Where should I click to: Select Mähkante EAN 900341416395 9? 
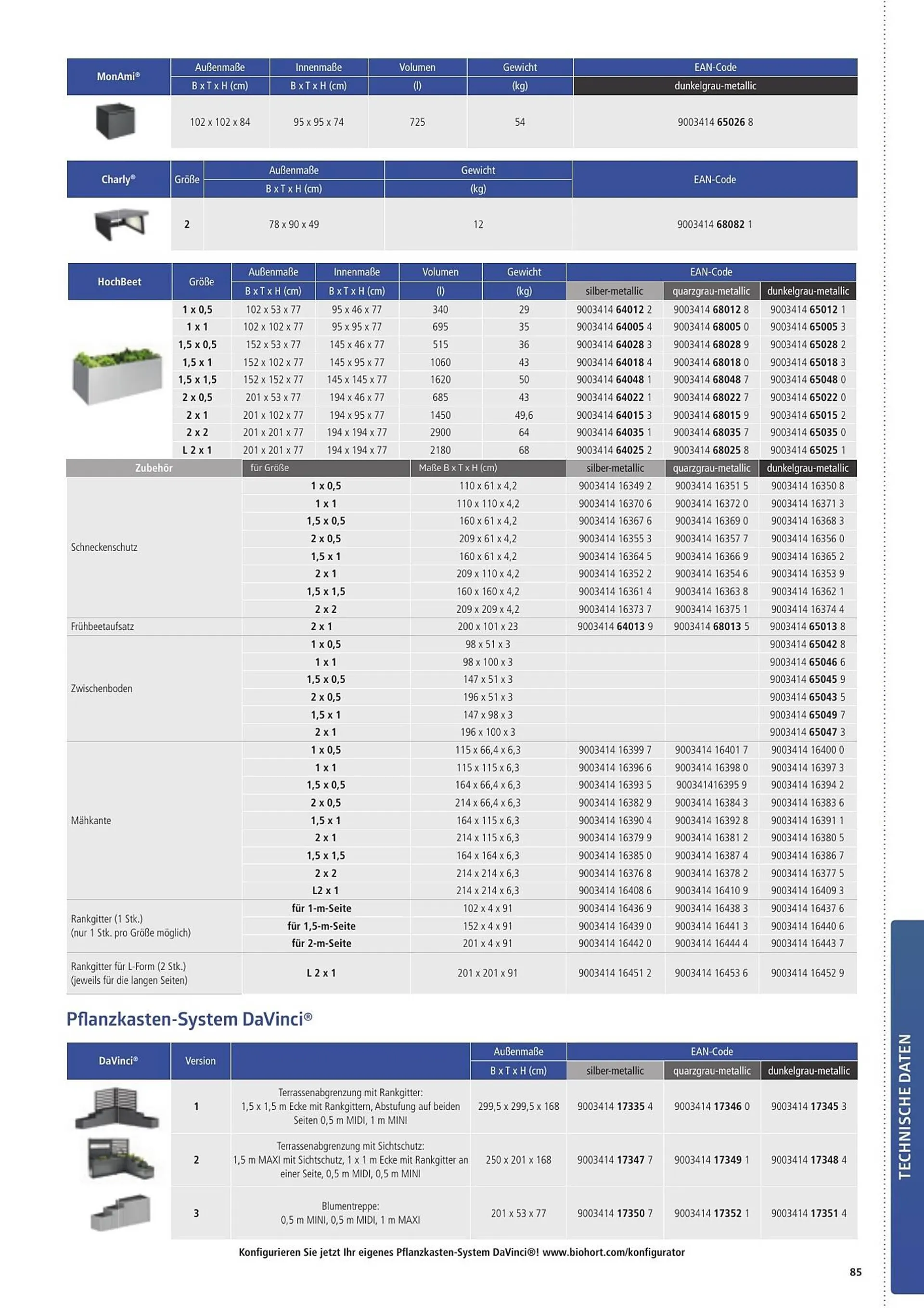pyautogui.click(x=711, y=785)
